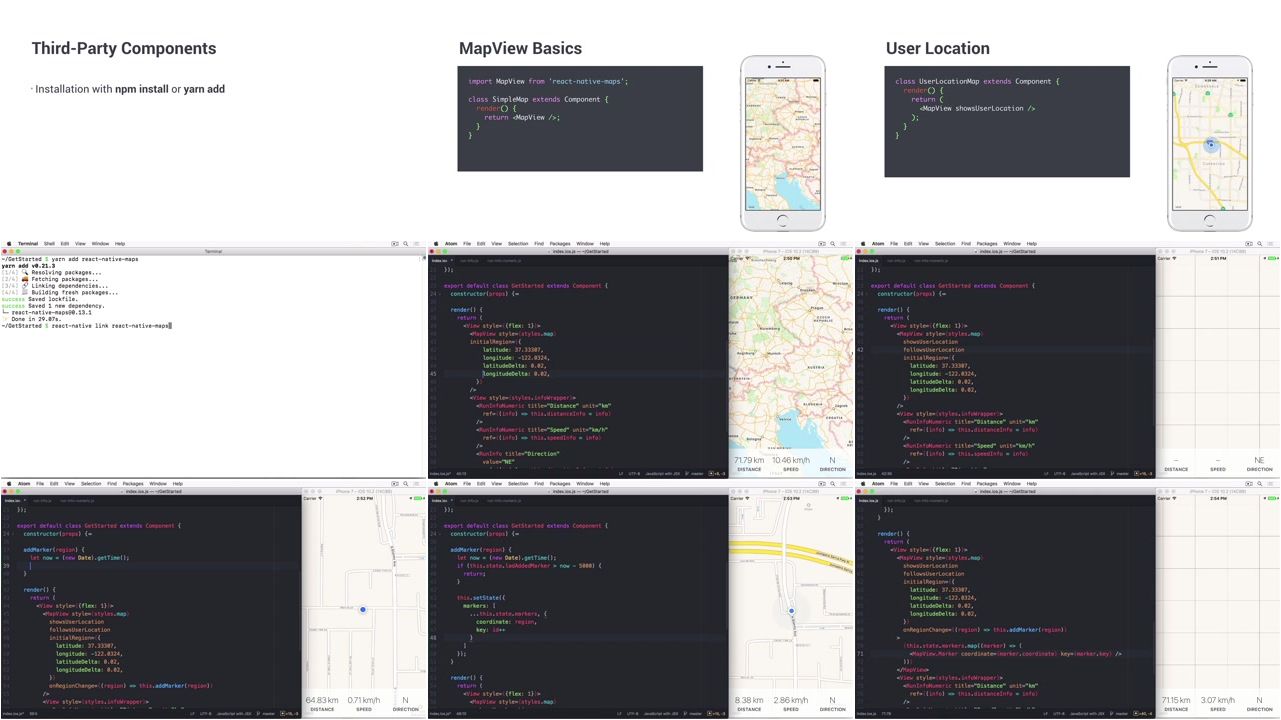Click the 71.15 km distance value in the 2:54 PM simulator
This screenshot has width=1281, height=720.
coord(1176,700)
